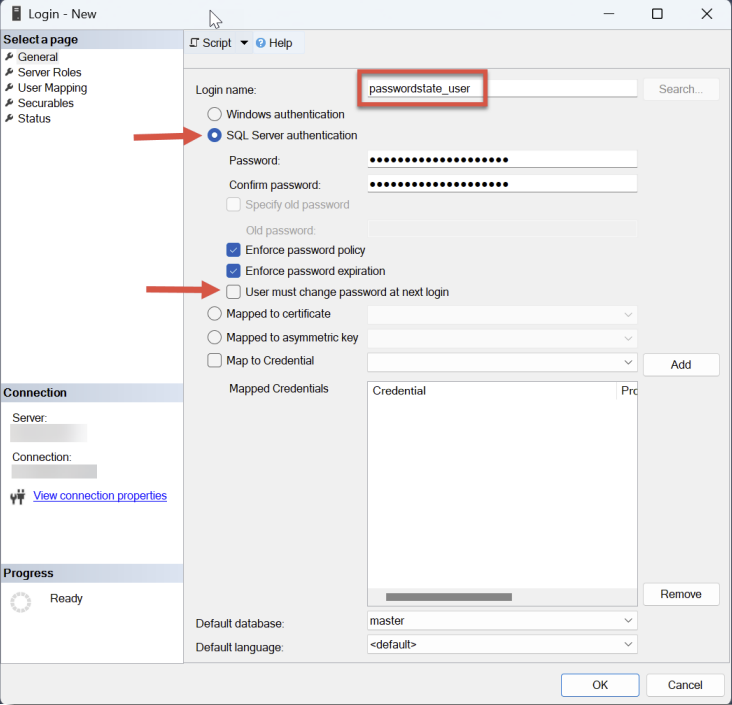732x705 pixels.
Task: Click the Credential column header
Action: point(492,391)
